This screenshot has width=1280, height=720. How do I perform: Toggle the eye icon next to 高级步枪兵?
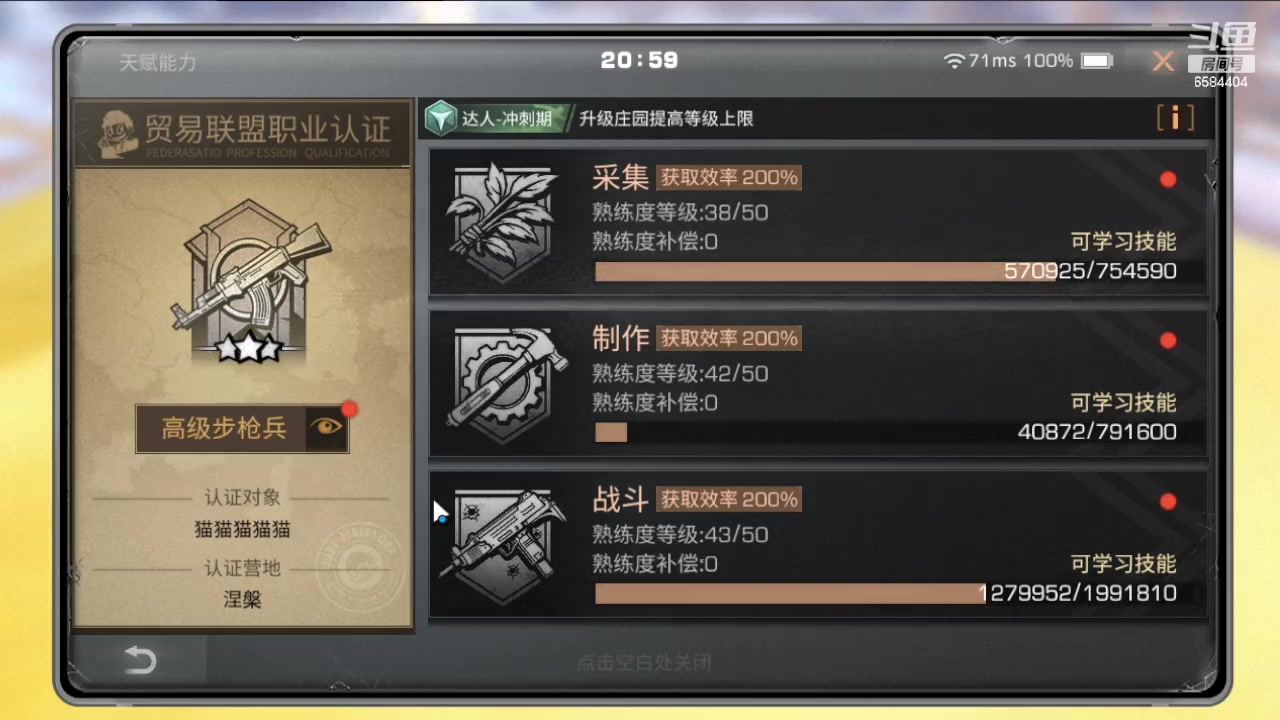click(x=326, y=427)
